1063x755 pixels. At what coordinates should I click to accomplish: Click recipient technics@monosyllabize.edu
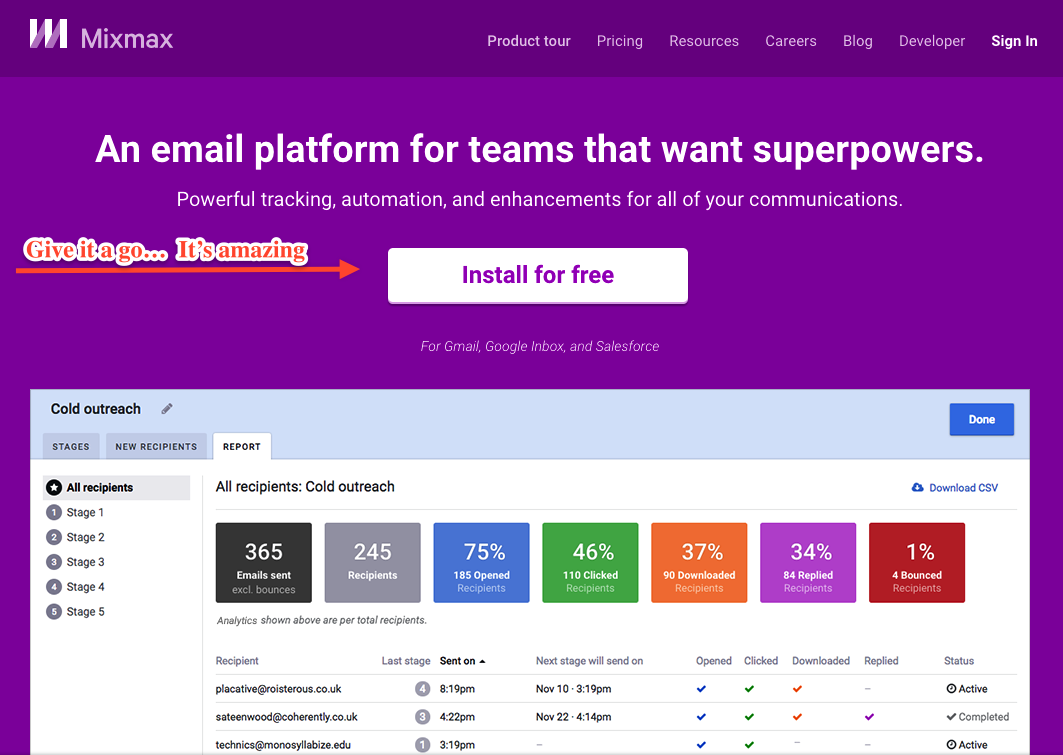tap(283, 744)
